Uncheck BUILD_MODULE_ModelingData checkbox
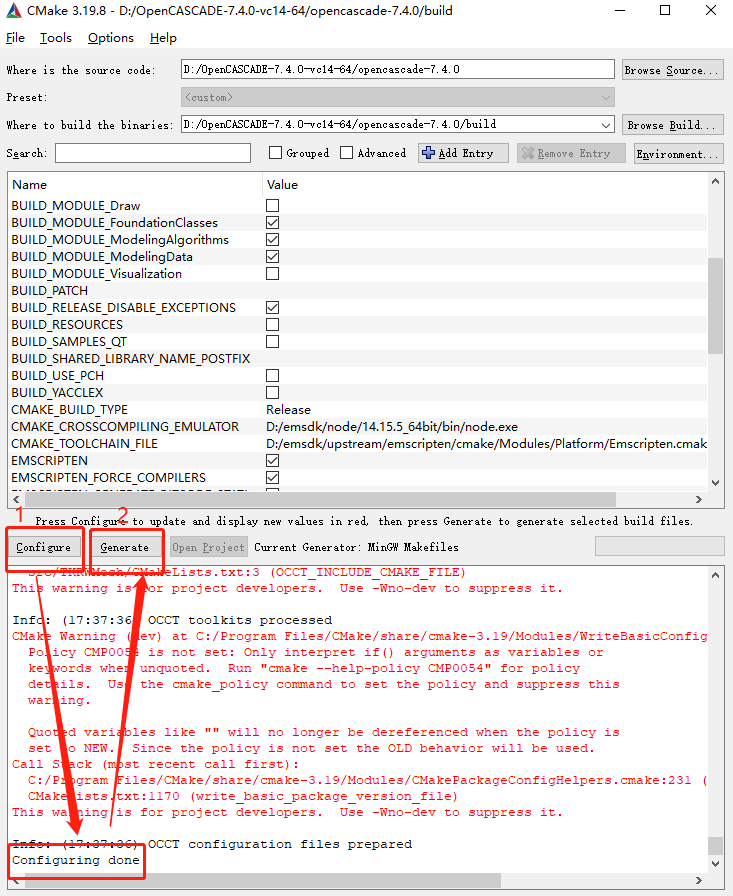 coord(273,257)
